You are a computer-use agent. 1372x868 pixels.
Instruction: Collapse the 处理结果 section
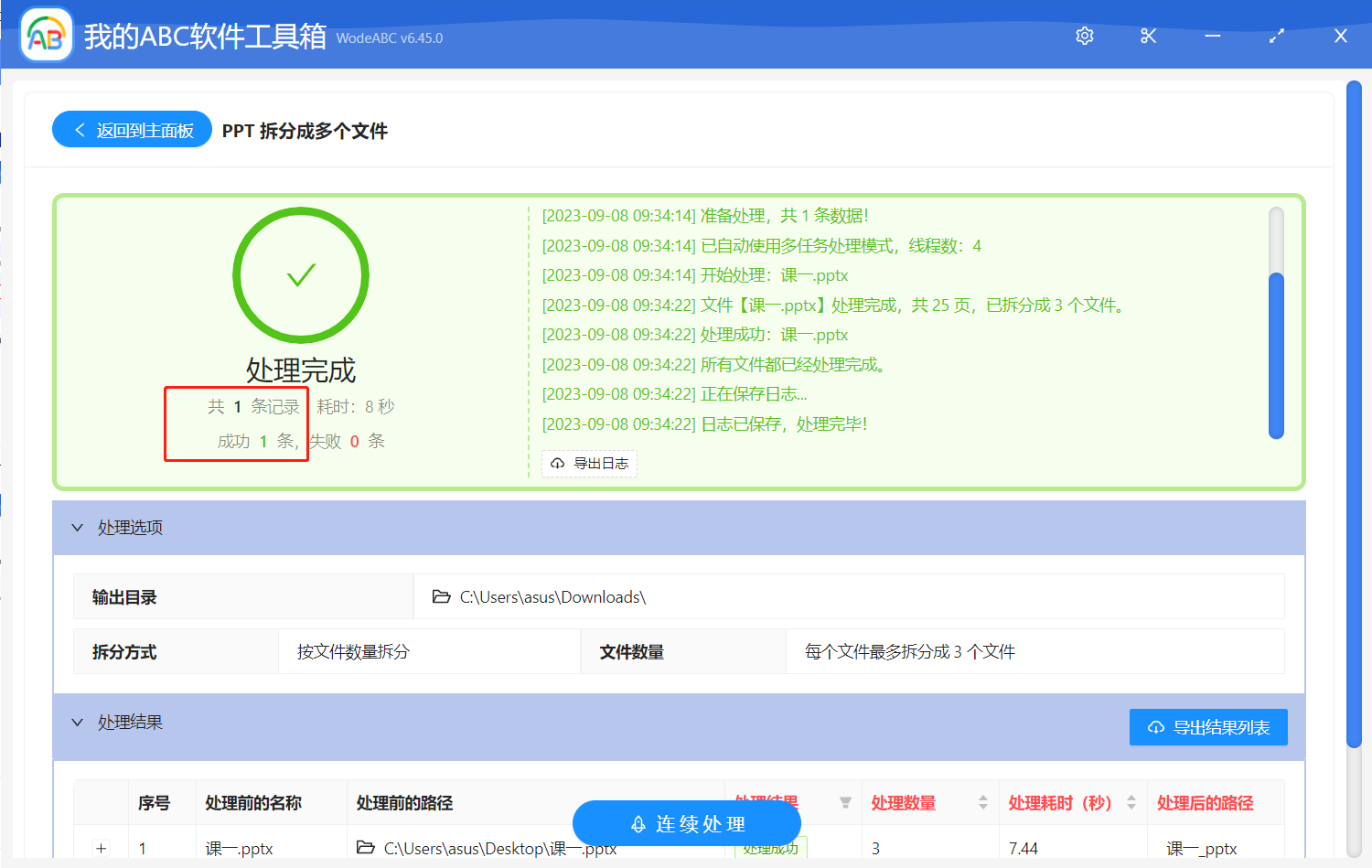pyautogui.click(x=78, y=723)
